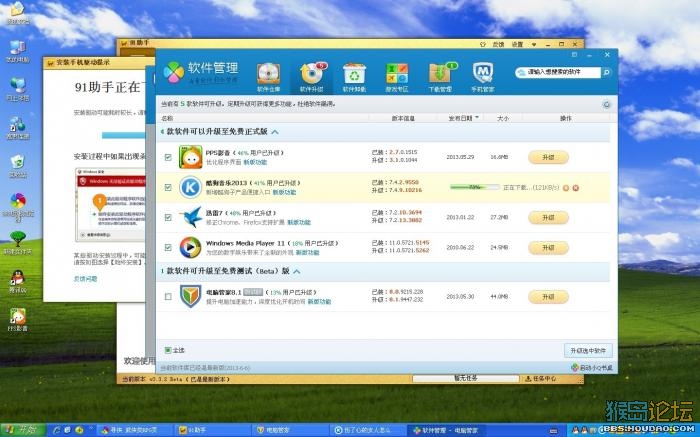Screen dimensions: 700x437
Task: Click the 暂无任务 status field in 91助手
Action: 466,379
